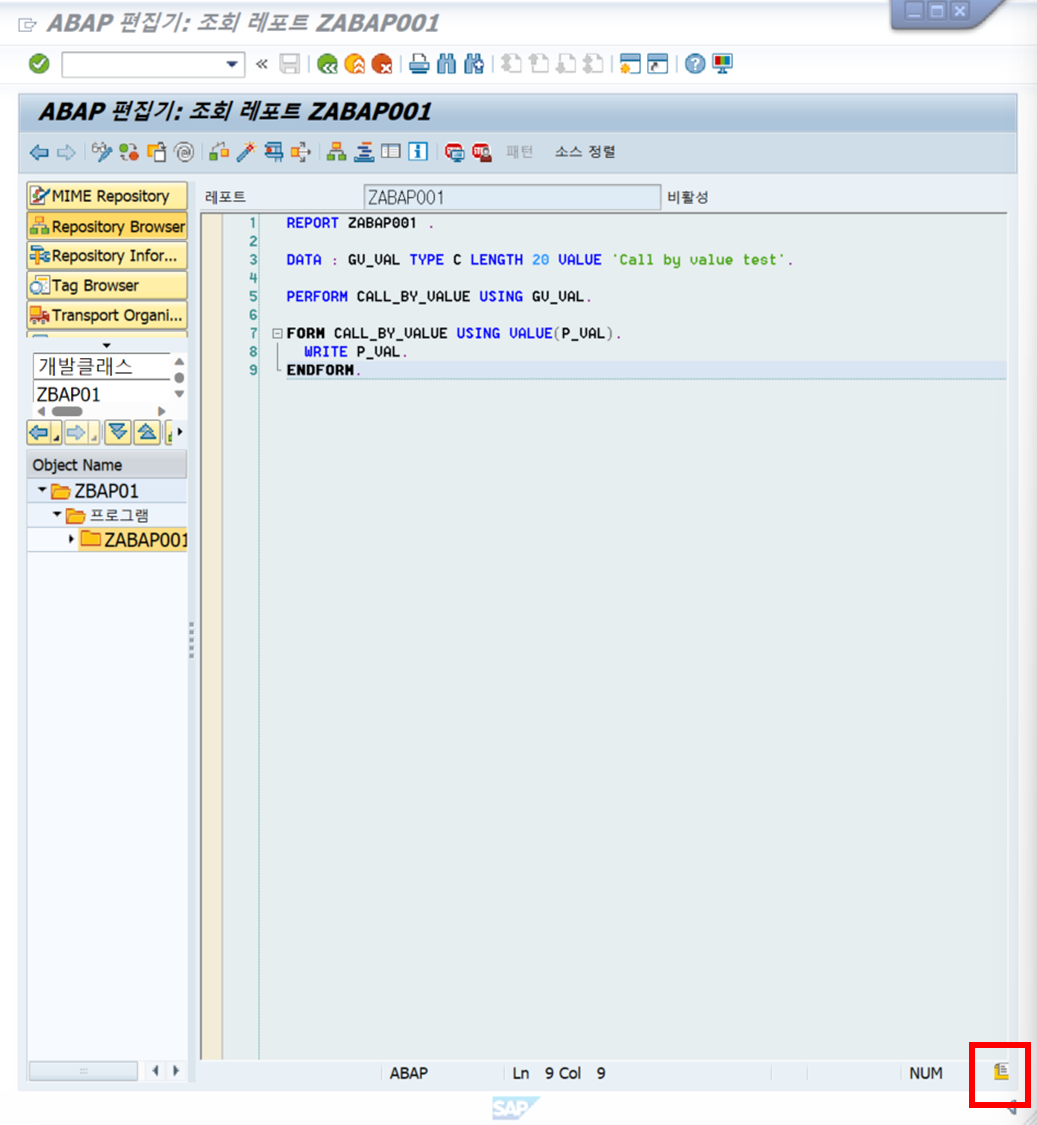The width and height of the screenshot is (1037, 1125).
Task: Click the Enhance spiral icon
Action: click(x=184, y=151)
